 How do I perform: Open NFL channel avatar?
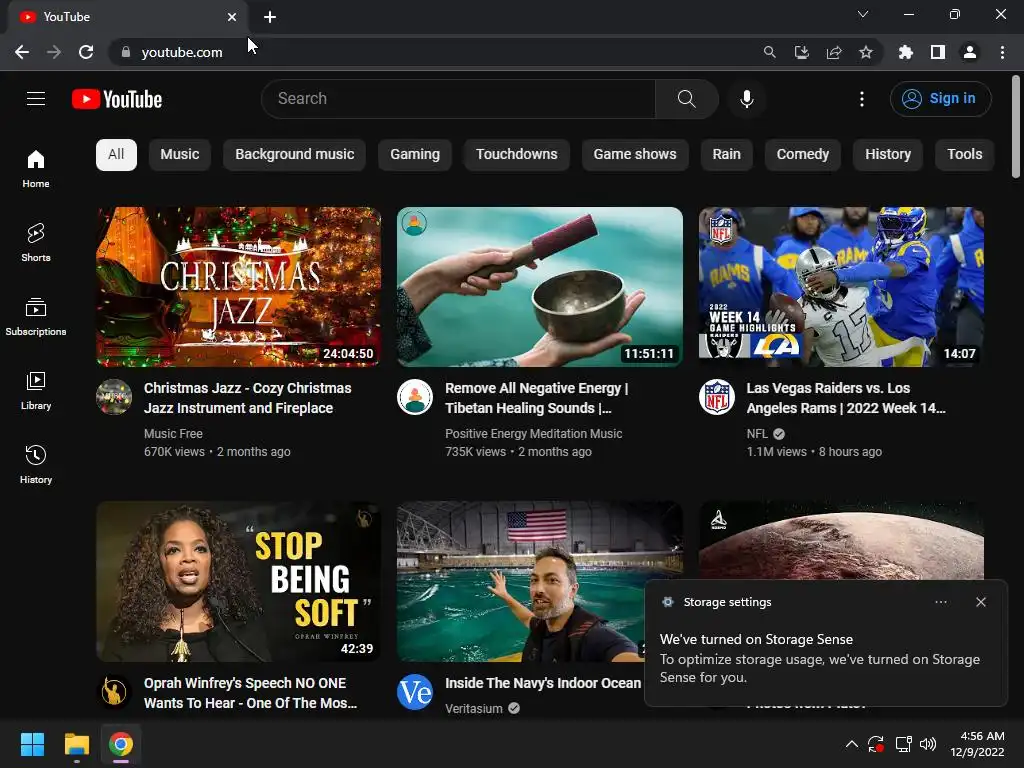click(716, 397)
